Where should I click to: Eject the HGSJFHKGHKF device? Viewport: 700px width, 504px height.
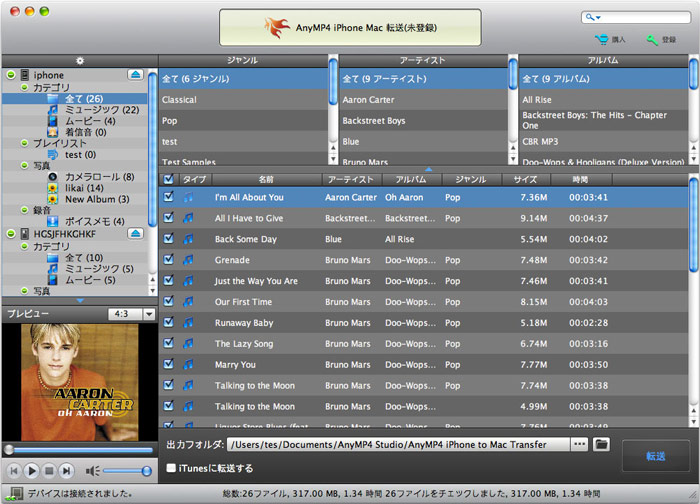pos(136,233)
